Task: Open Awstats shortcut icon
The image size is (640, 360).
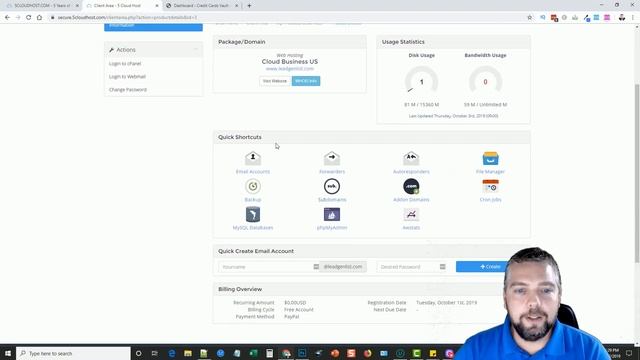Action: pyautogui.click(x=411, y=214)
